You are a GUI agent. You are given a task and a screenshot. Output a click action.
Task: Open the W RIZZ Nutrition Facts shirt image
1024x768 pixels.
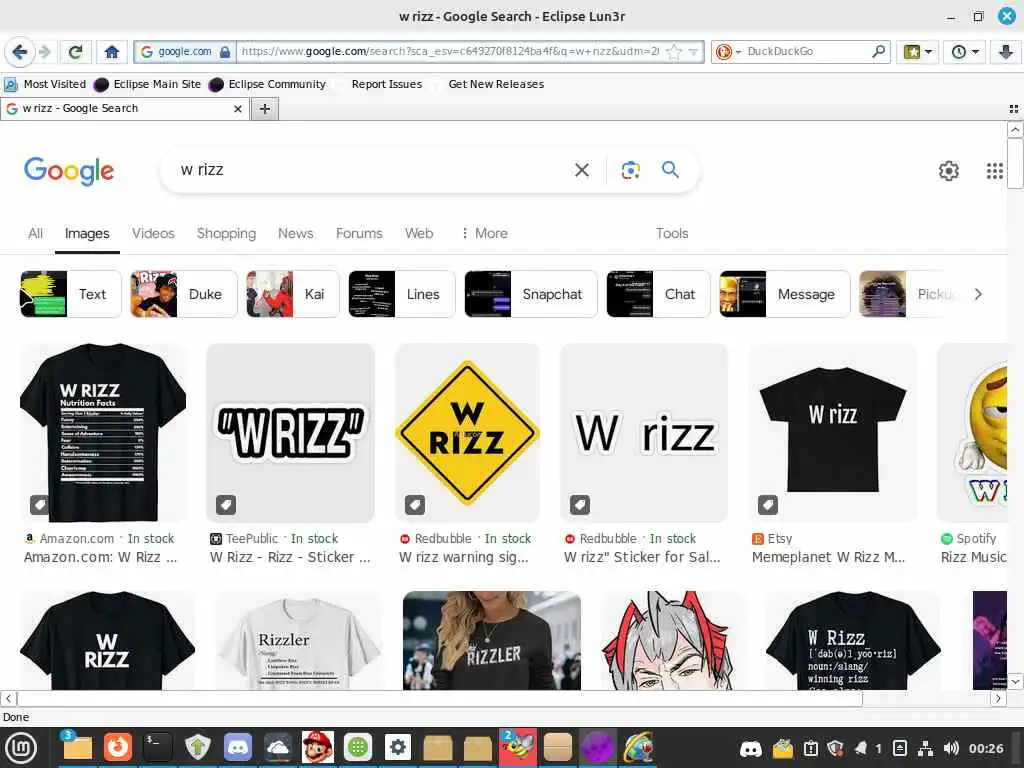point(103,433)
